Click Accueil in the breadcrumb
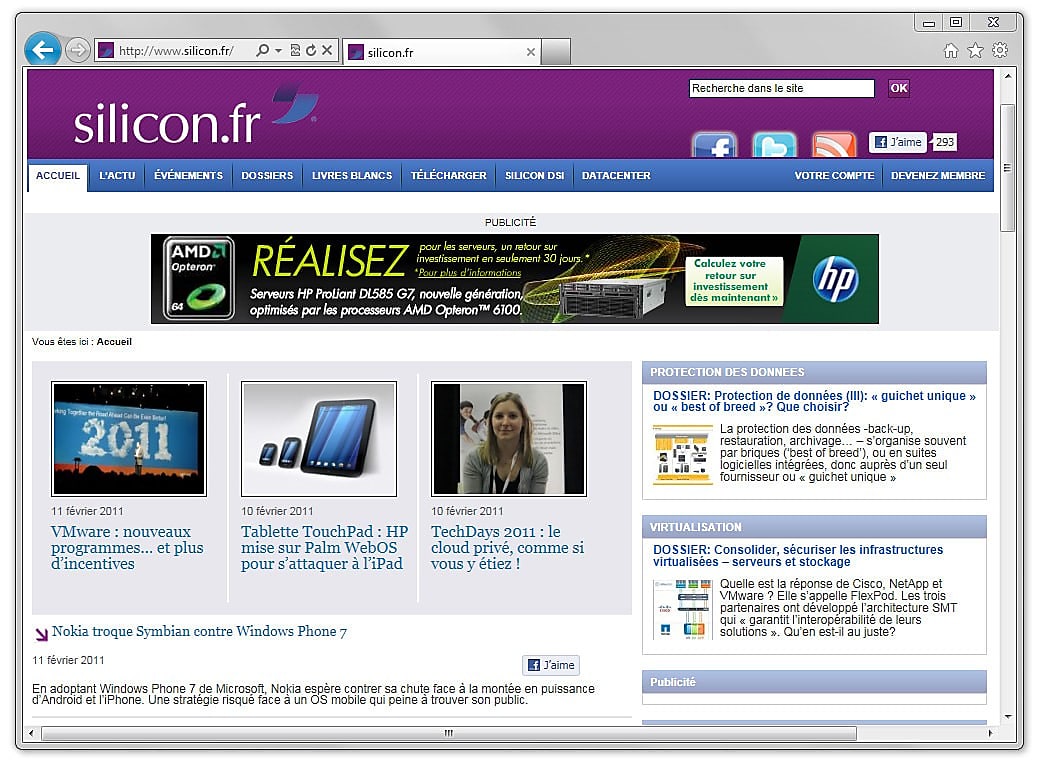1038x767 pixels. click(x=114, y=342)
